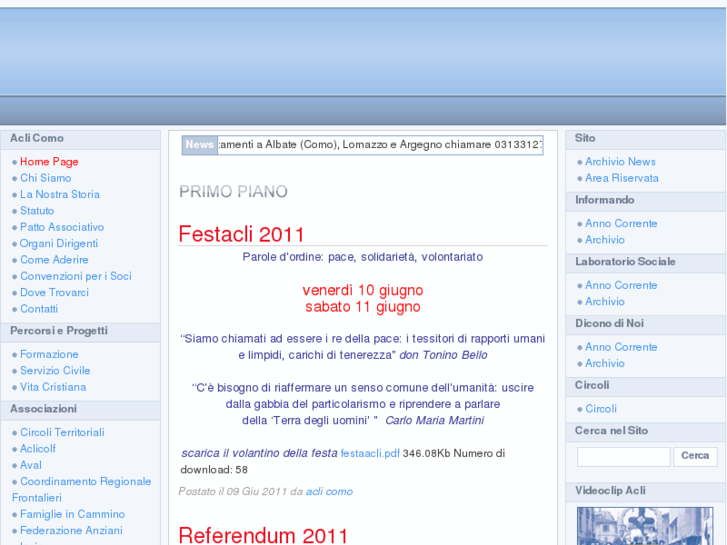Image resolution: width=727 pixels, height=545 pixels.
Task: Click Come Aderire link
Action: [x=54, y=260]
